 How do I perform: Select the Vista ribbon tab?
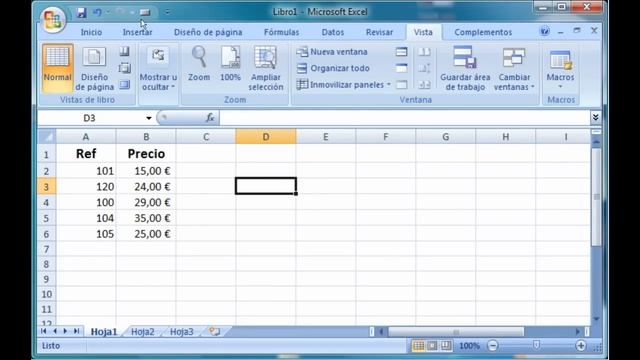point(423,32)
